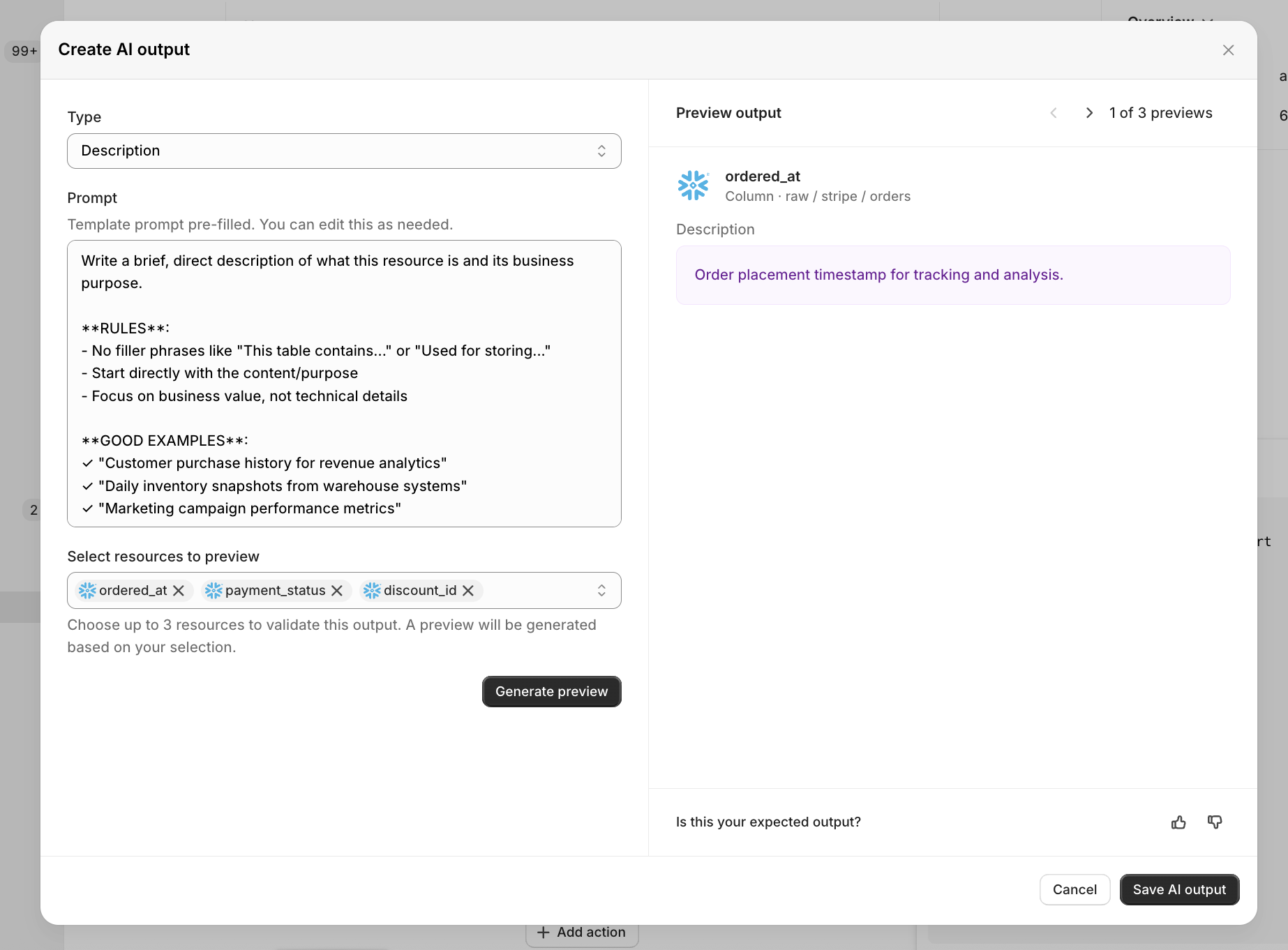Viewport: 1288px width, 950px height.
Task: Remove the payment_status resource chip
Action: (x=337, y=591)
